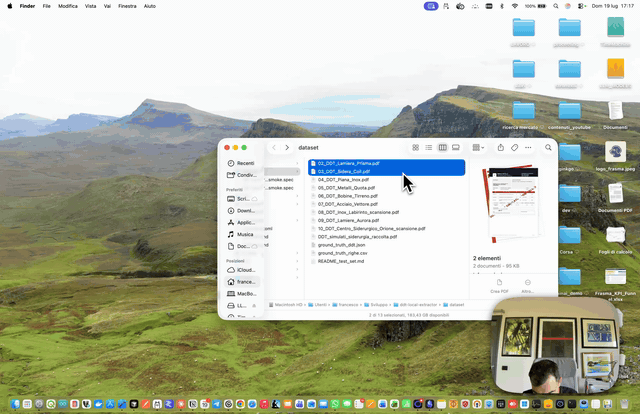Open Condivisi in the Finder sidebar
Screen dimensions: 640x414
click(242, 175)
